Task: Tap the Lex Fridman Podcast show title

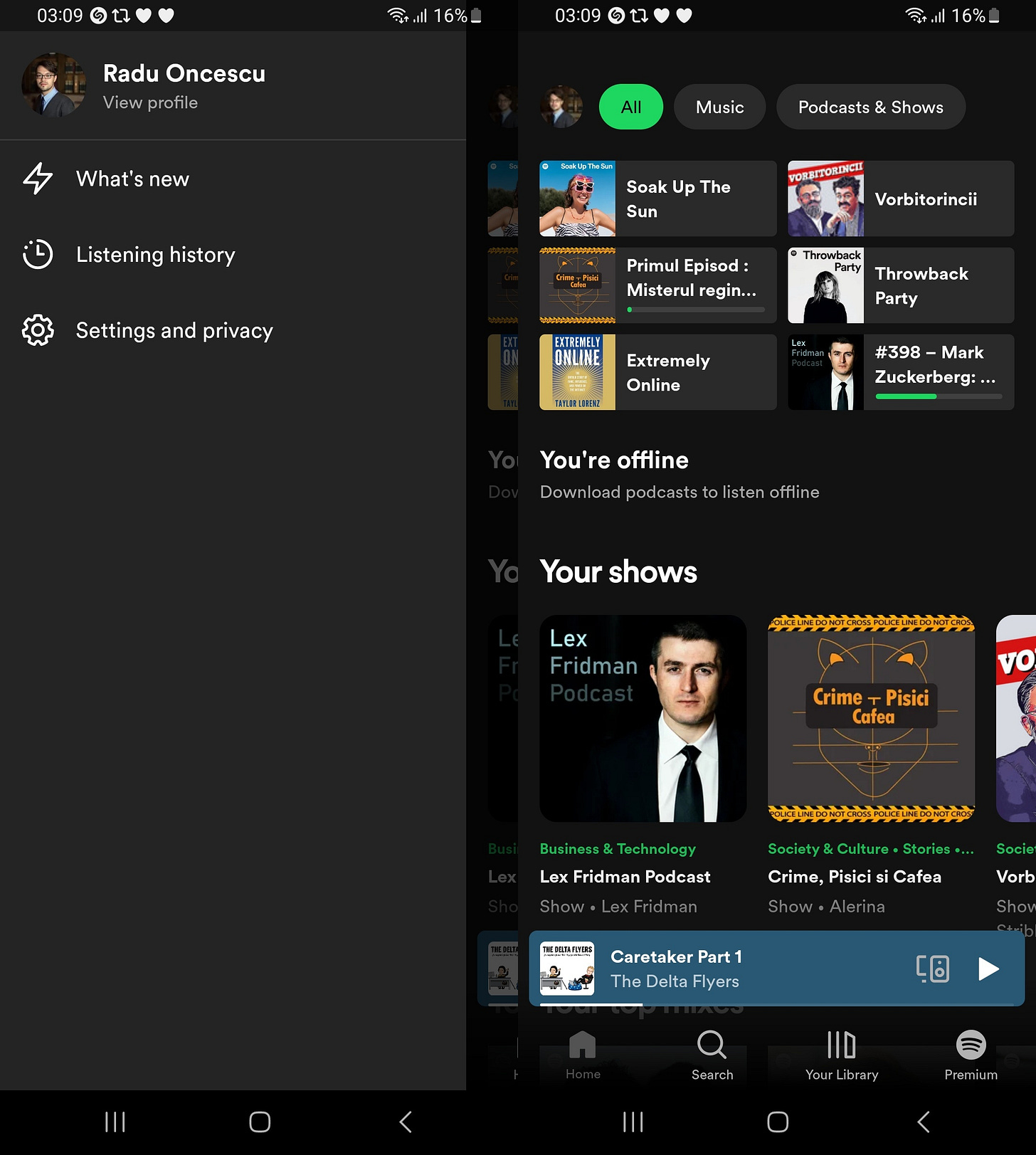Action: pyautogui.click(x=625, y=877)
